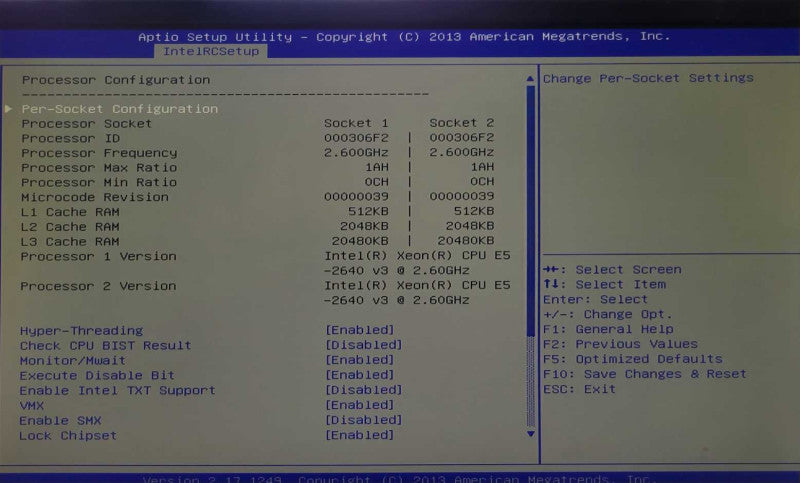Select Execute Disable Bit label

(x=97, y=375)
